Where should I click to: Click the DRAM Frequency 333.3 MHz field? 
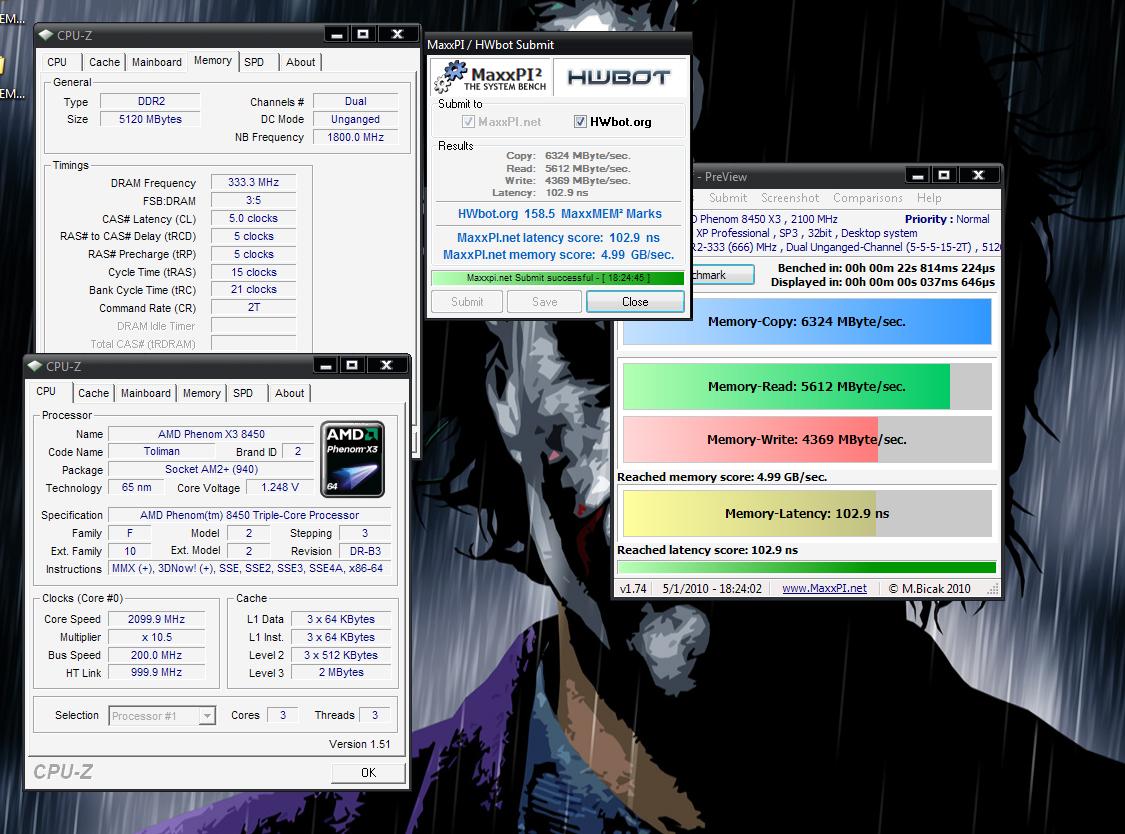point(253,182)
